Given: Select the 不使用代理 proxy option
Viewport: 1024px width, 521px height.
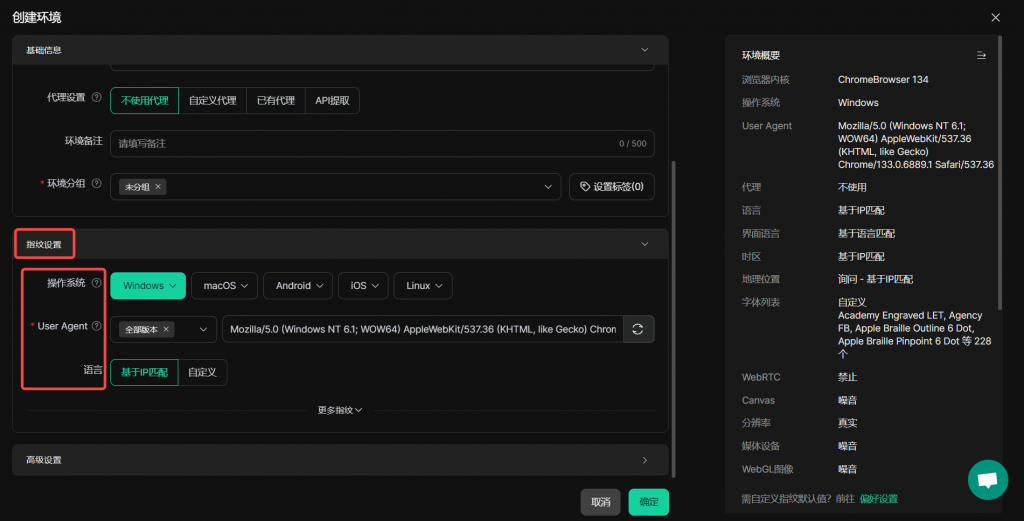Looking at the screenshot, I should (144, 100).
